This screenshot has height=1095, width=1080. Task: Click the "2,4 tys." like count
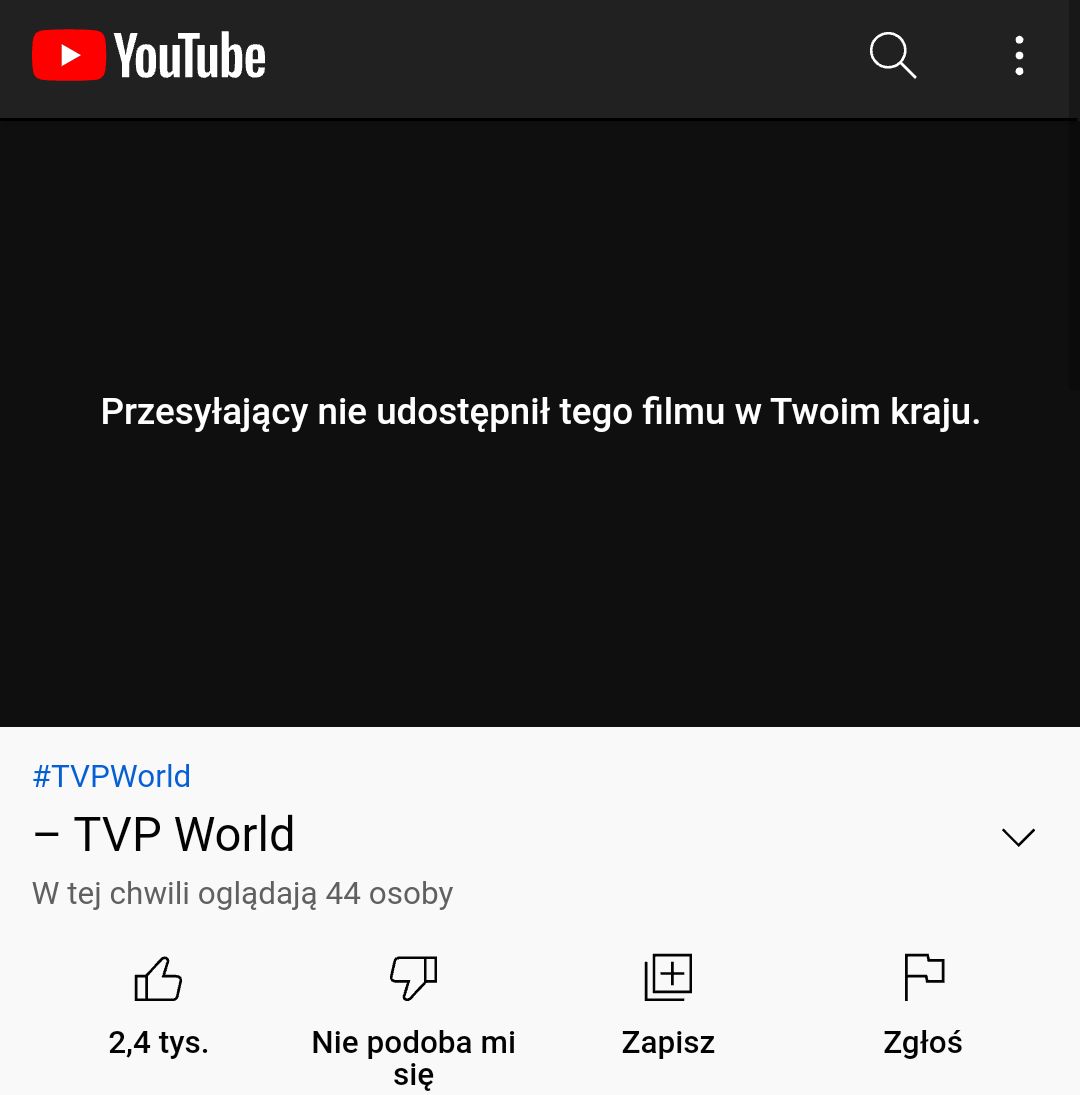click(x=158, y=1043)
